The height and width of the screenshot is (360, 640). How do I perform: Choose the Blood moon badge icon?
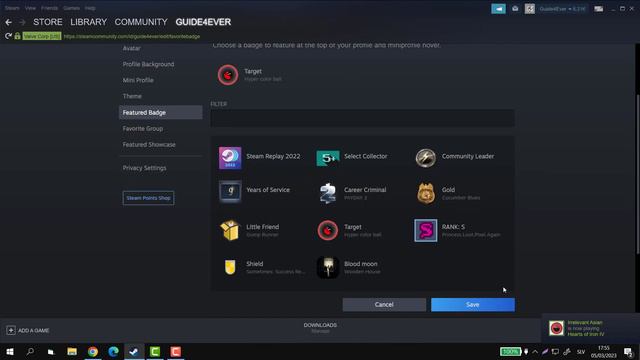click(328, 267)
